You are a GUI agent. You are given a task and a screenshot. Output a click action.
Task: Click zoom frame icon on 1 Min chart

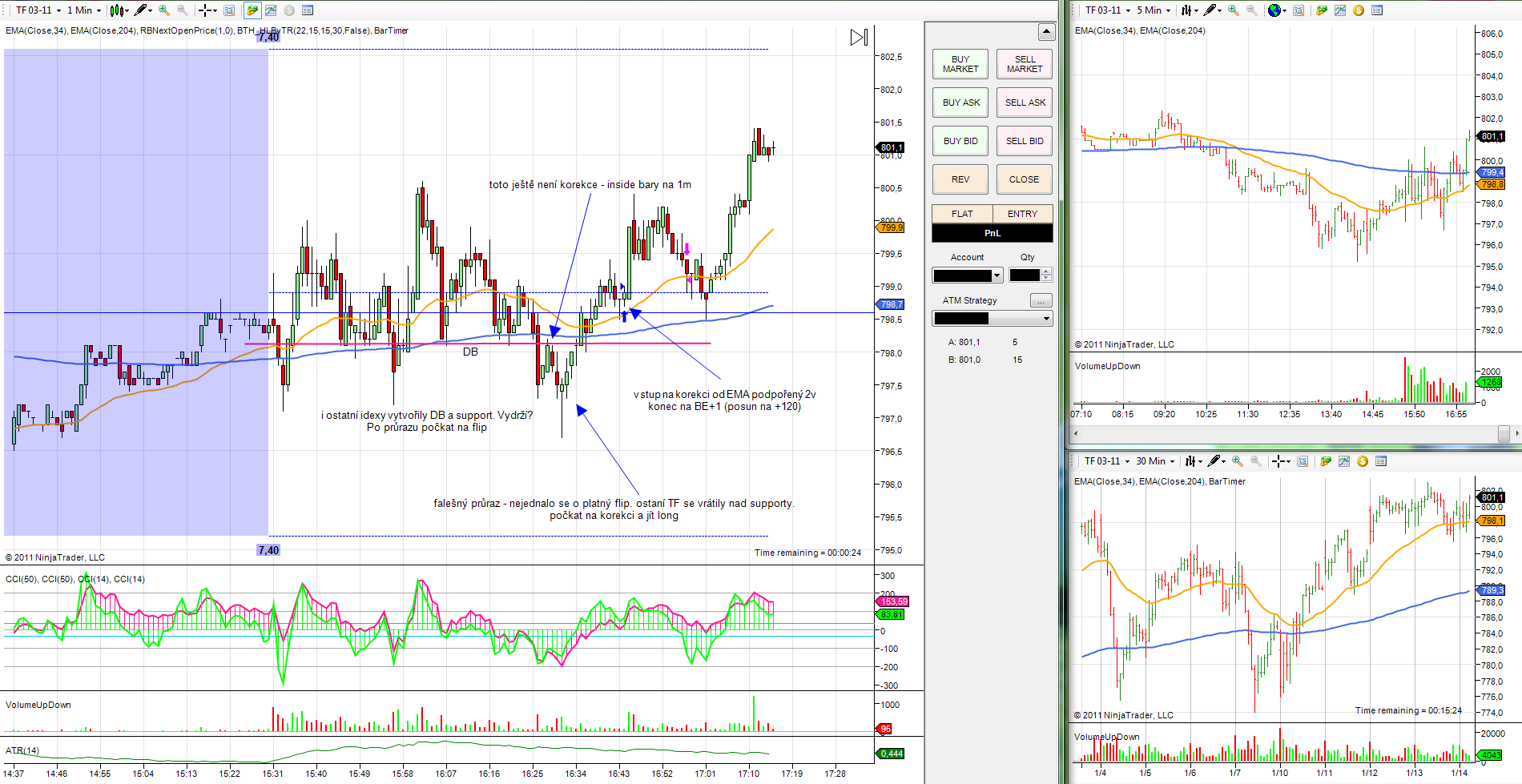[229, 10]
